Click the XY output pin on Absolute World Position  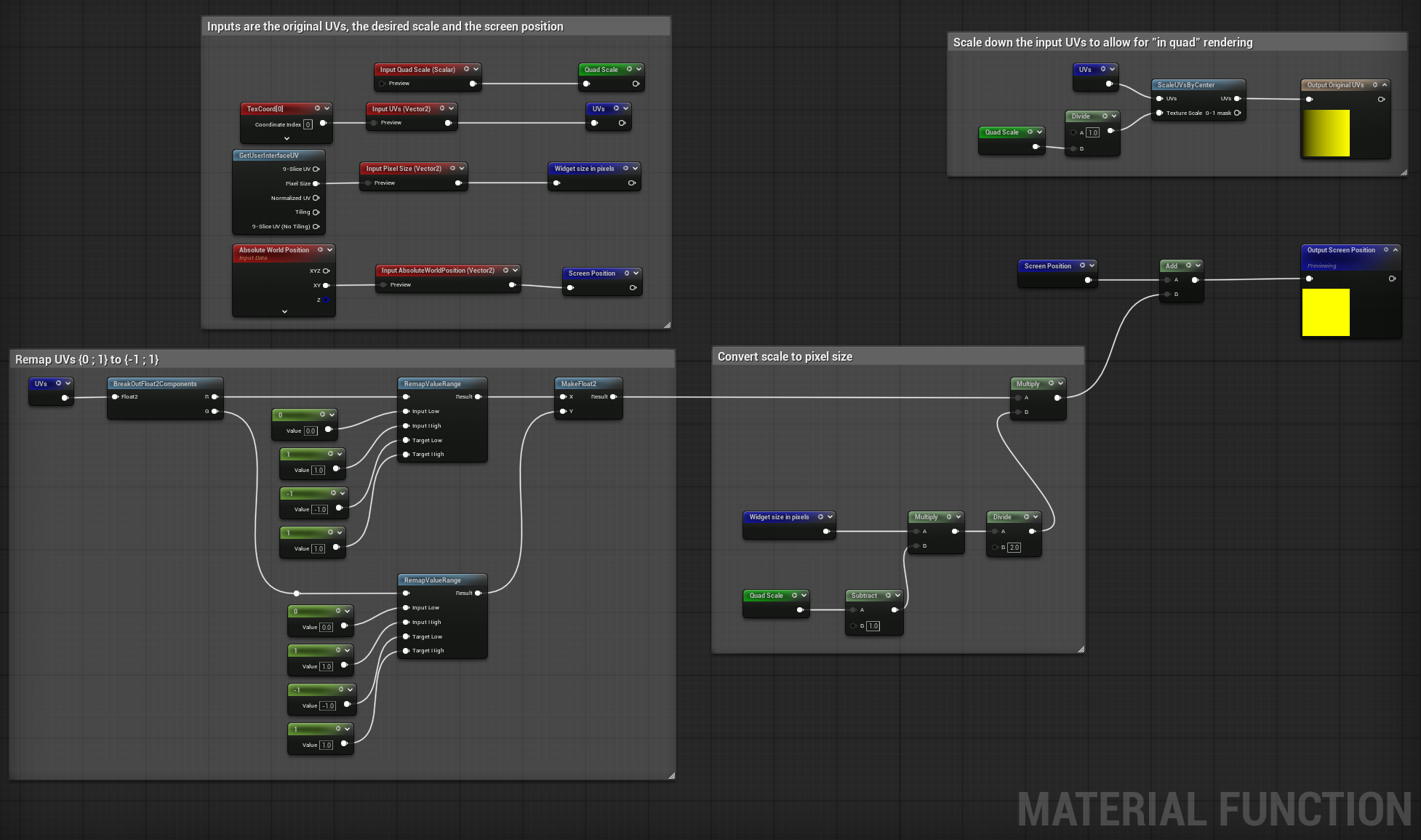click(326, 285)
